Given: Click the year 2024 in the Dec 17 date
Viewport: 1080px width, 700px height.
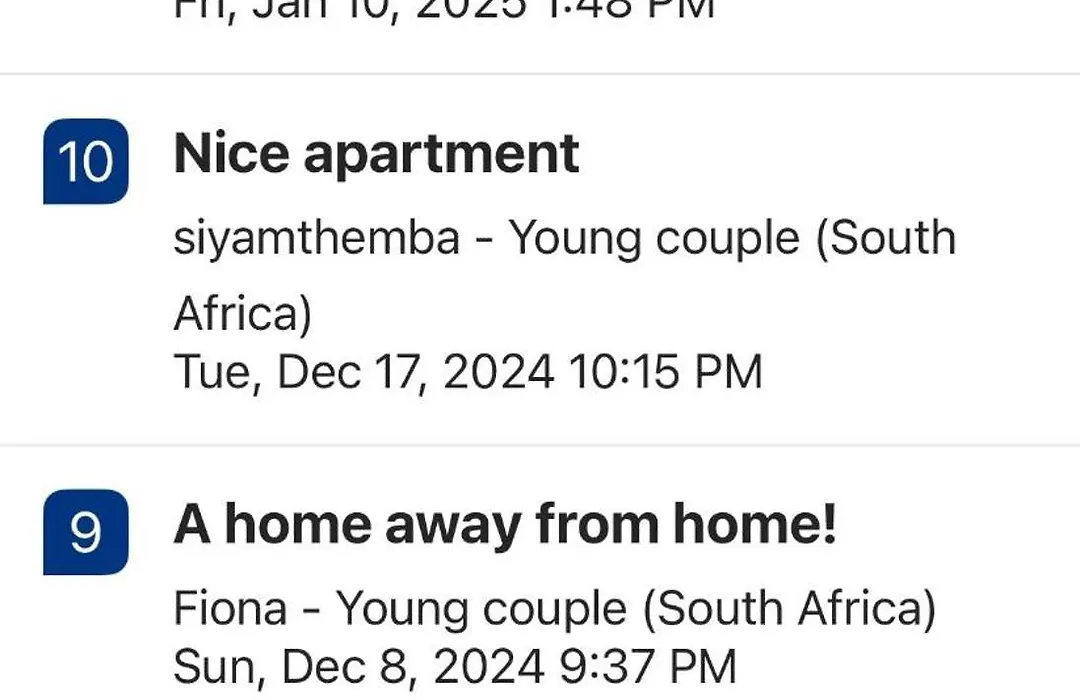Looking at the screenshot, I should coord(499,371).
